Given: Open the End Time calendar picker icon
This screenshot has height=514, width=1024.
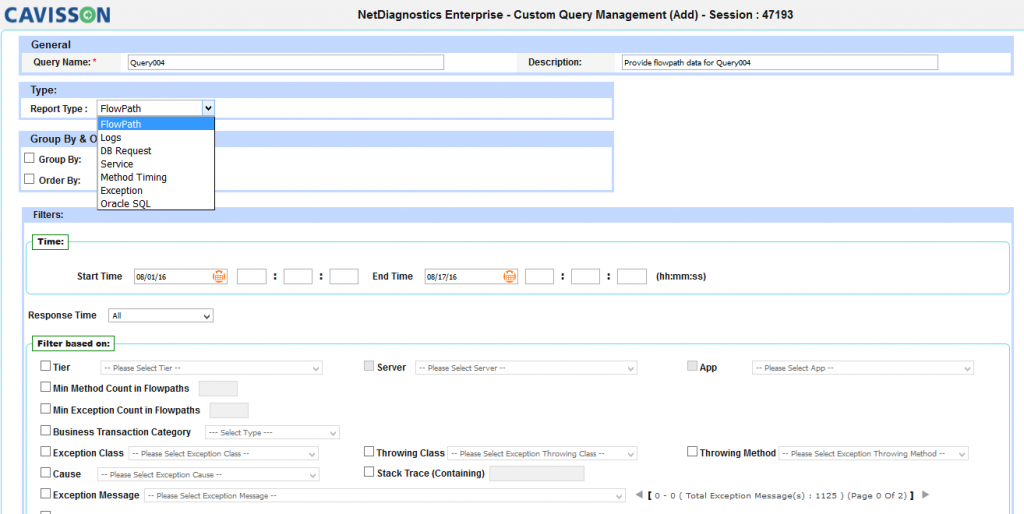Looking at the screenshot, I should (x=509, y=276).
